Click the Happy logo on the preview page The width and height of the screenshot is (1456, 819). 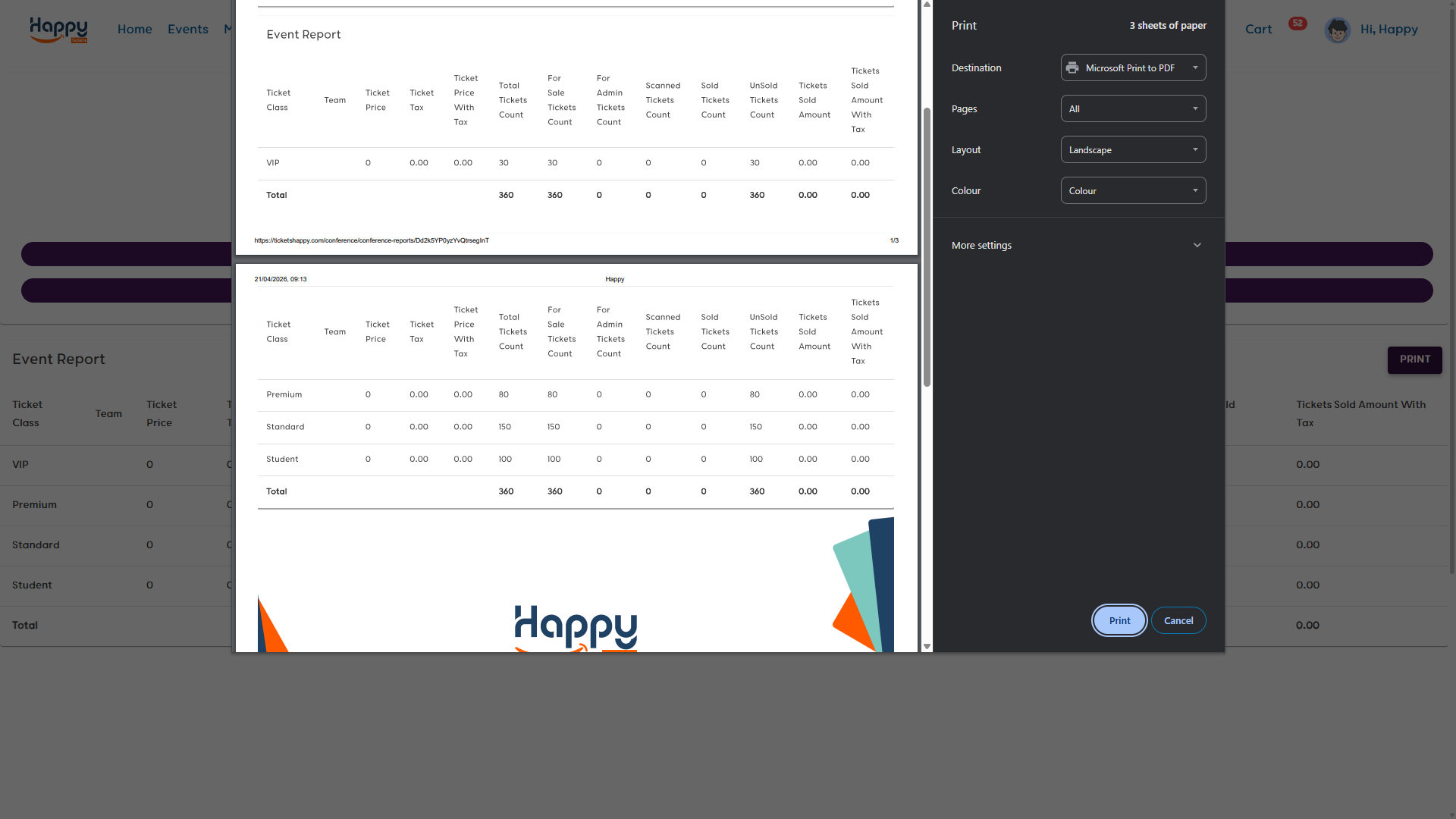[x=575, y=629]
